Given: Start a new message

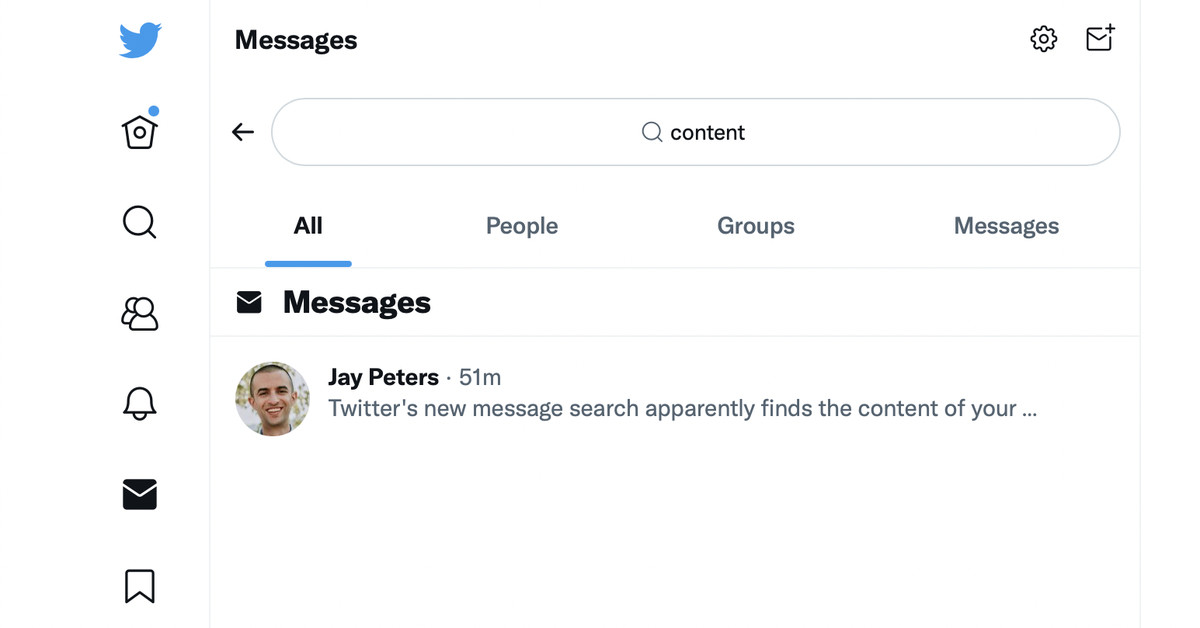Looking at the screenshot, I should pyautogui.click(x=1100, y=38).
